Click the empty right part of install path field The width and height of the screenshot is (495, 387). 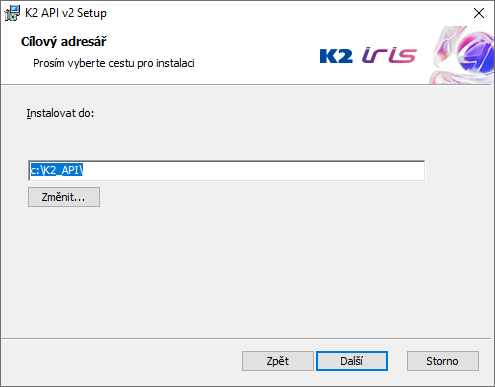pyautogui.click(x=253, y=171)
